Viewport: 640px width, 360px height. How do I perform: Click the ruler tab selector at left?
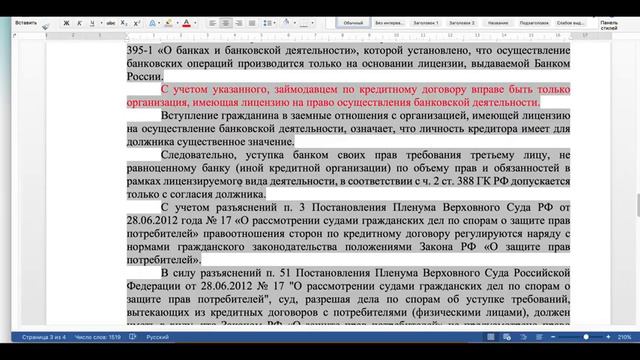pos(15,36)
